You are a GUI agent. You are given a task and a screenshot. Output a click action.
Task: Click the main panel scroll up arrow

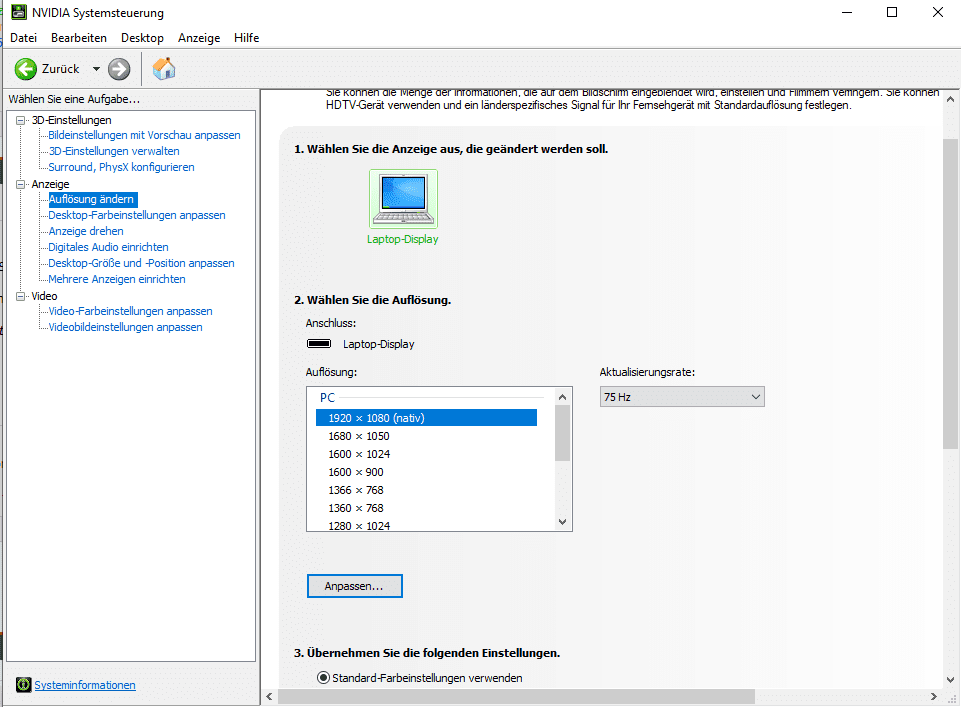tap(951, 99)
